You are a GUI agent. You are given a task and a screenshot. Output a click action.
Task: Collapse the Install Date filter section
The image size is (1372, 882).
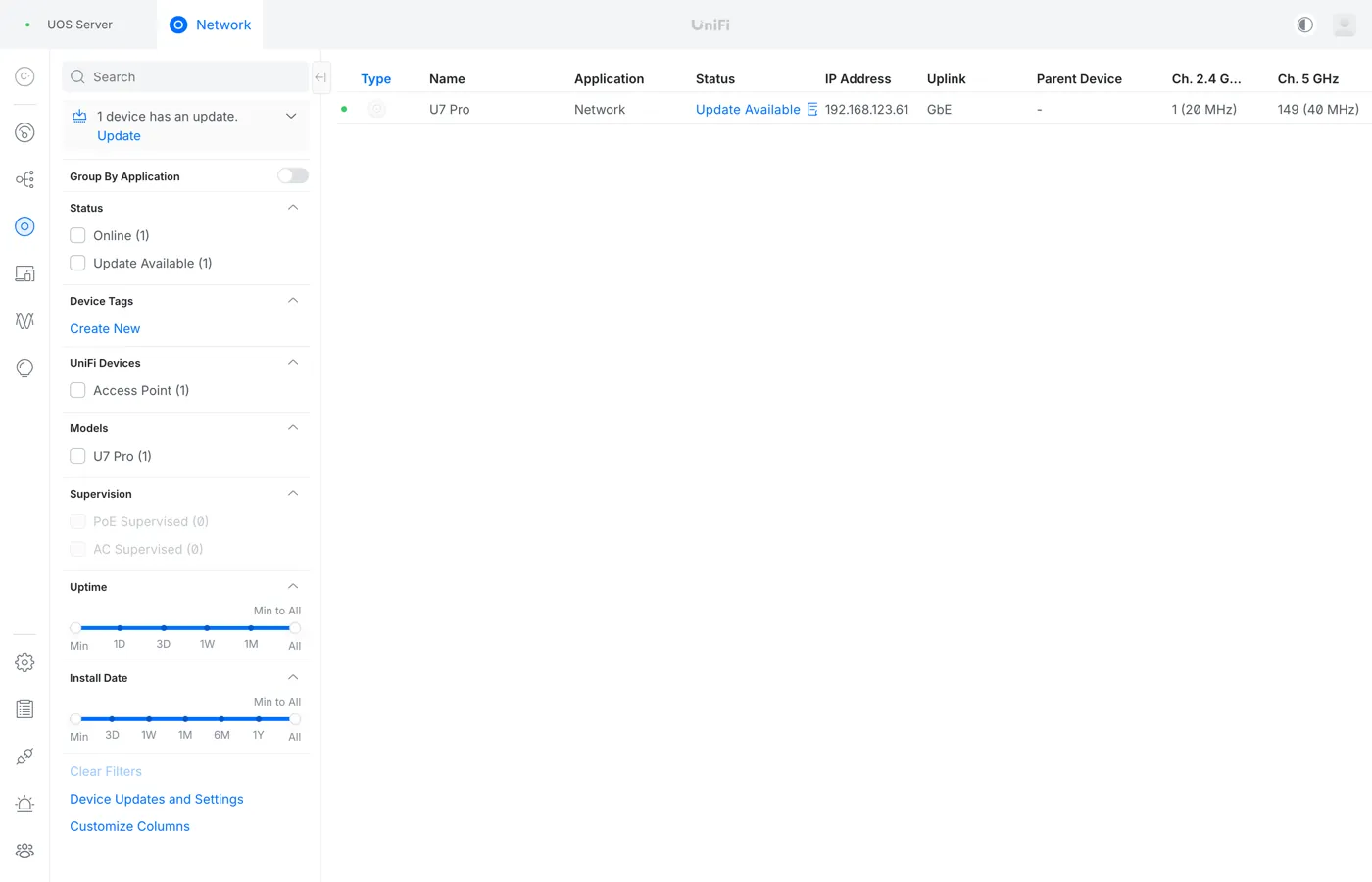293,677
